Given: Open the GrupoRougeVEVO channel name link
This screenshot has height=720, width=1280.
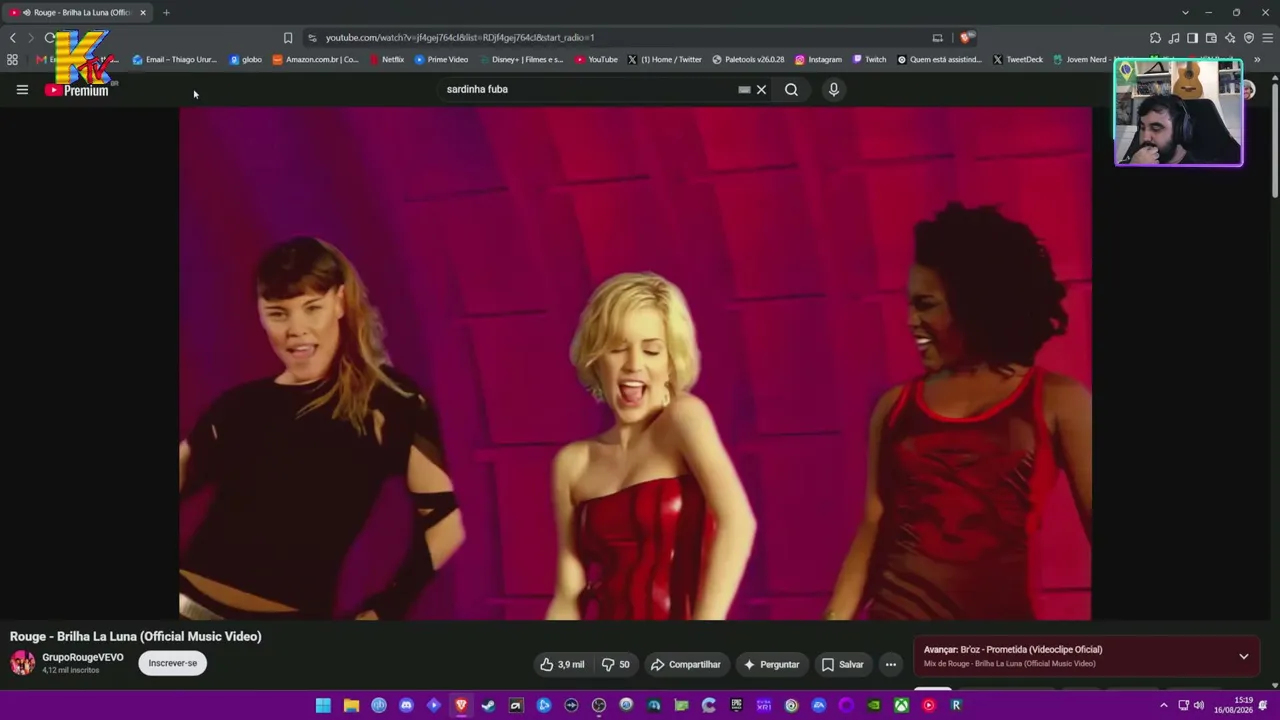Looking at the screenshot, I should point(83,657).
